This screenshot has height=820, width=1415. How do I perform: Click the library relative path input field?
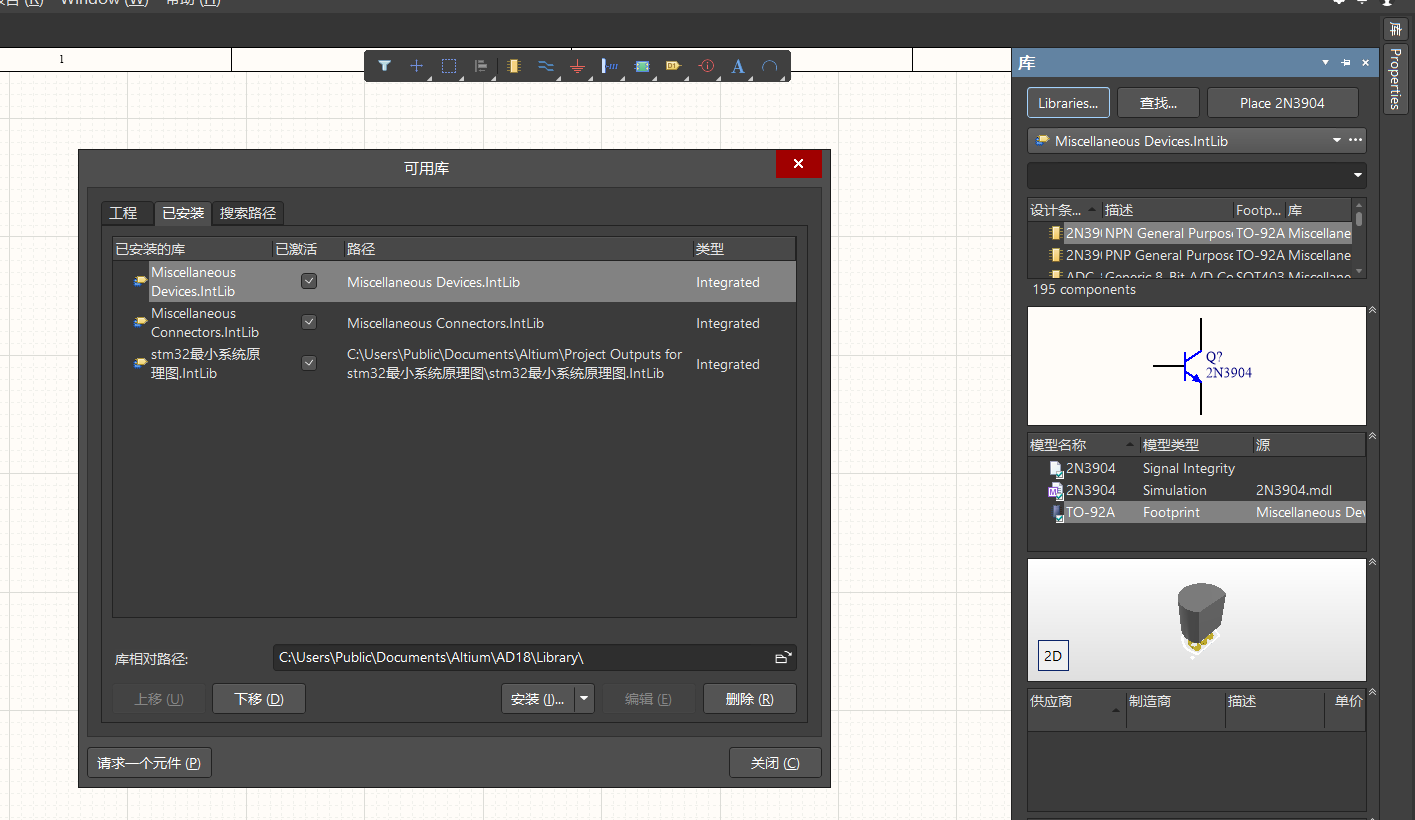(534, 657)
